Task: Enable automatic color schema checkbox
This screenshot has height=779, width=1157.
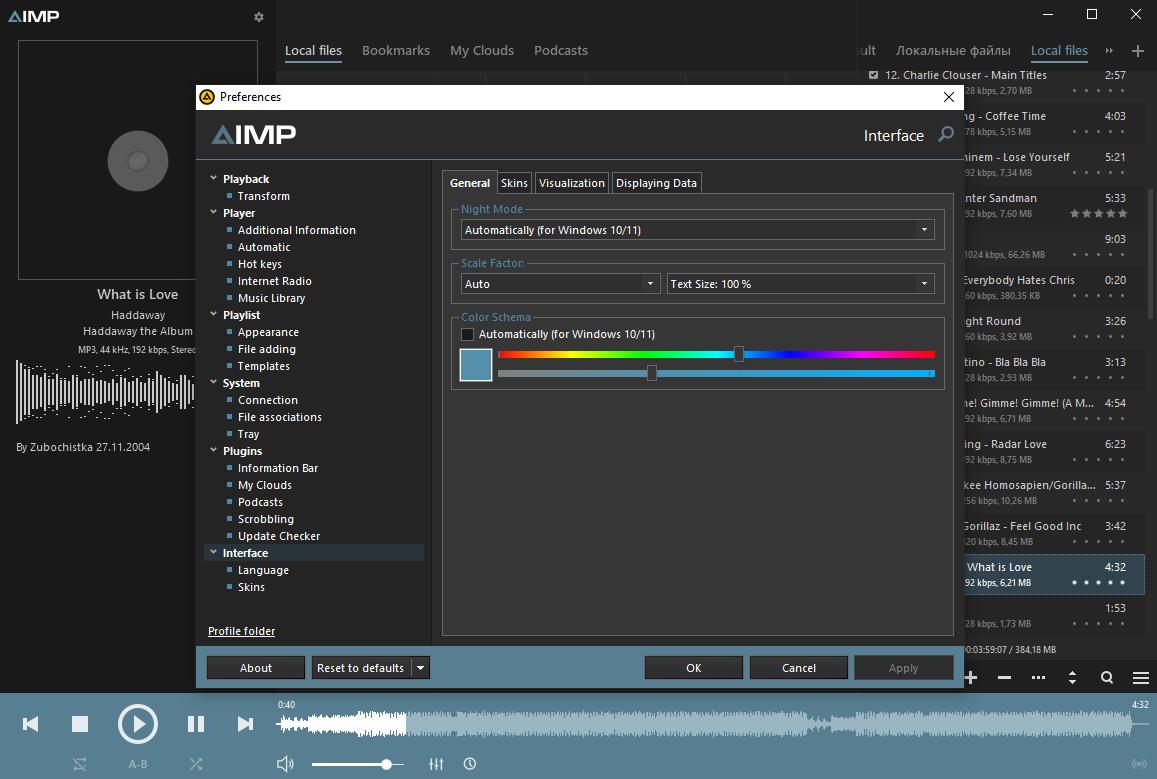Action: point(467,334)
